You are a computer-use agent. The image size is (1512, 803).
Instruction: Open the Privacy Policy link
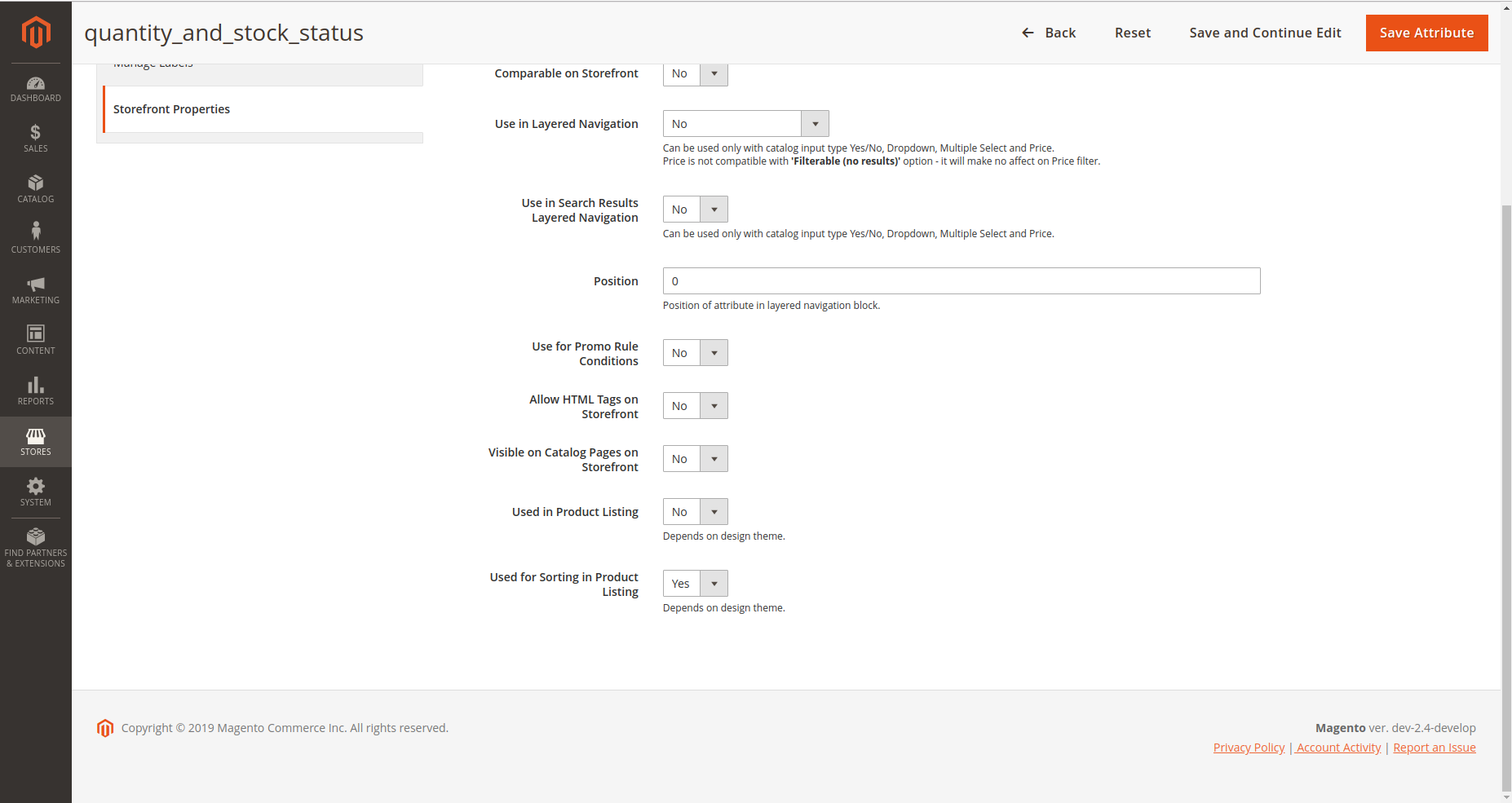click(1249, 748)
